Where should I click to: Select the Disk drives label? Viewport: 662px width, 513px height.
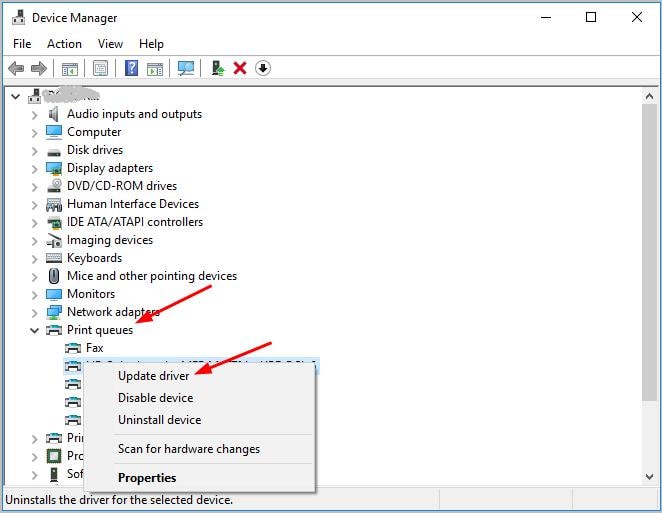point(95,150)
